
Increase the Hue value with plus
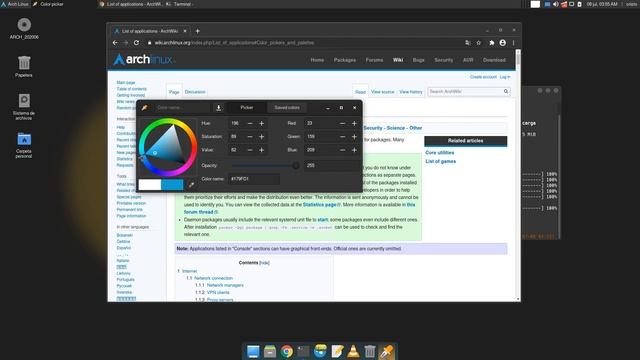click(262, 123)
